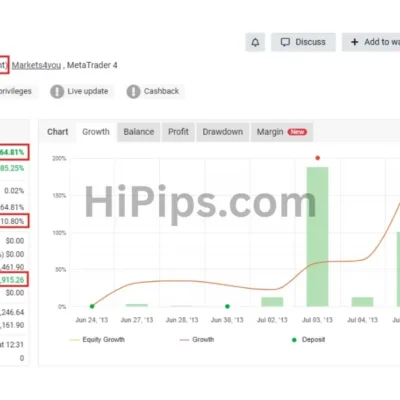Click the red New badge on Margin
This screenshot has height=400, width=400.
click(x=297, y=132)
